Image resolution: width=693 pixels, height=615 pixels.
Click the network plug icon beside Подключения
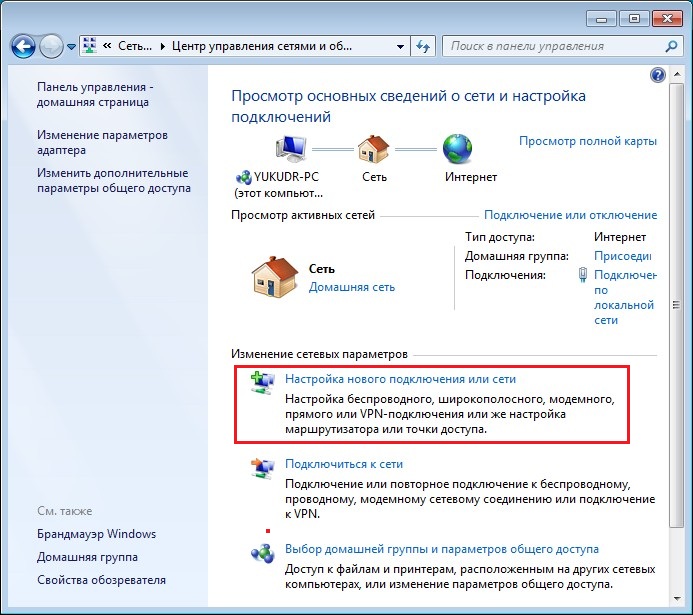point(583,275)
